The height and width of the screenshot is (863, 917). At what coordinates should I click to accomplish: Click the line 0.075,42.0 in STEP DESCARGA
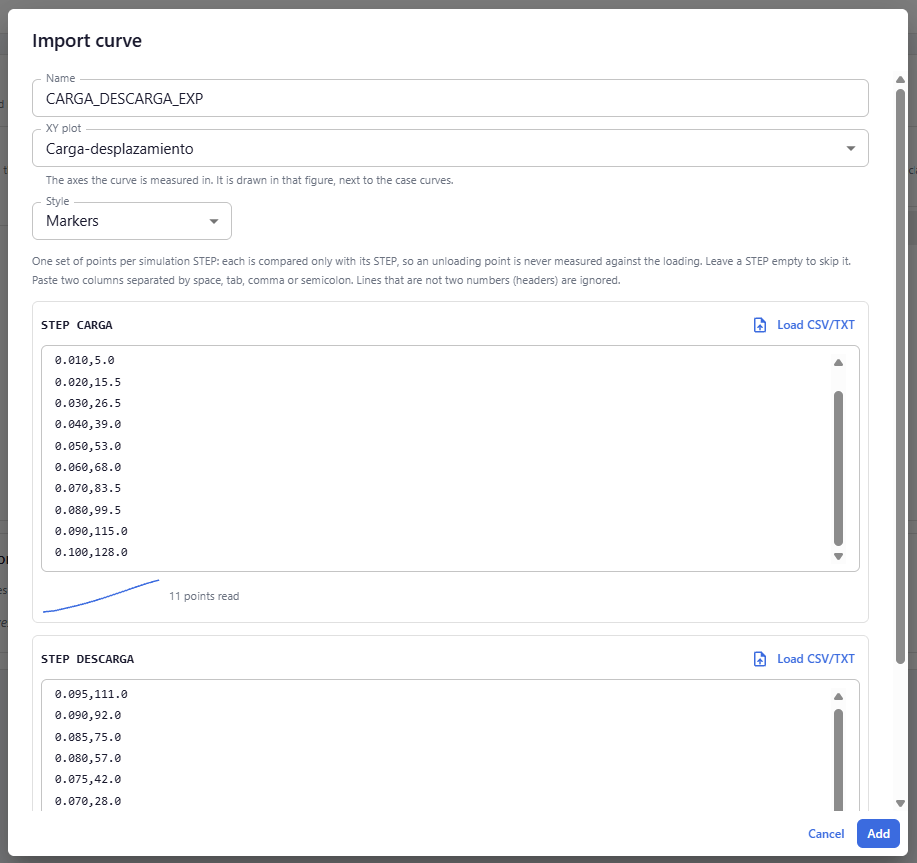88,779
